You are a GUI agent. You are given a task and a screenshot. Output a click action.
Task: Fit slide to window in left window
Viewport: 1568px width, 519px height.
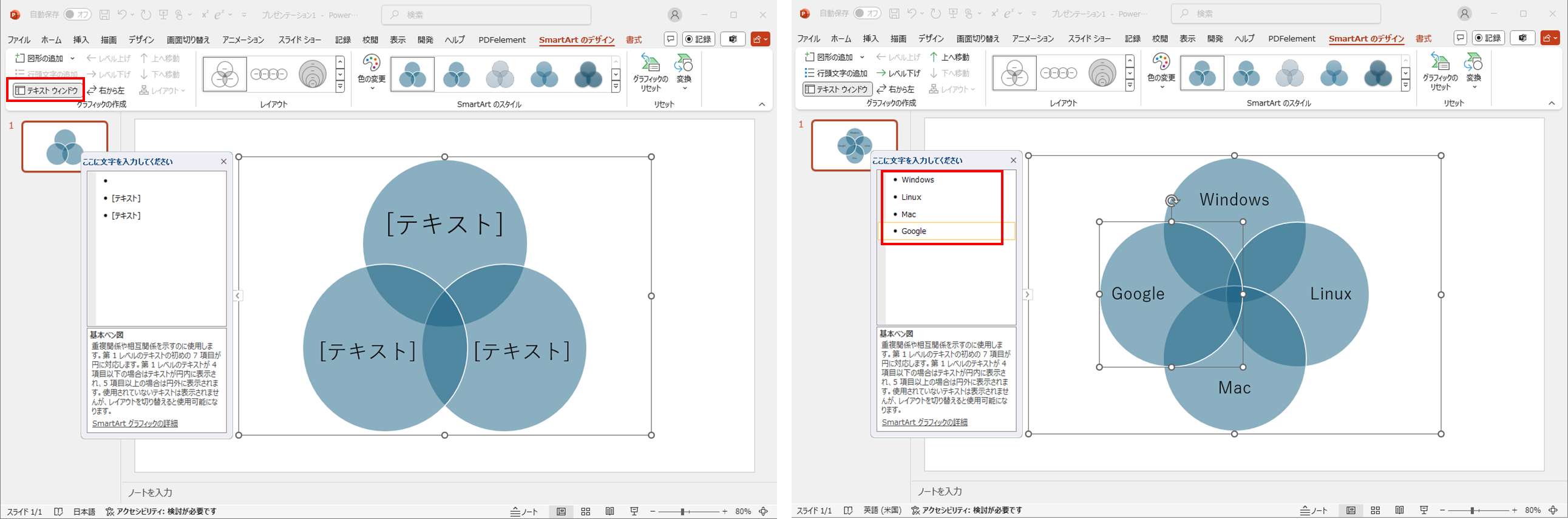(763, 512)
